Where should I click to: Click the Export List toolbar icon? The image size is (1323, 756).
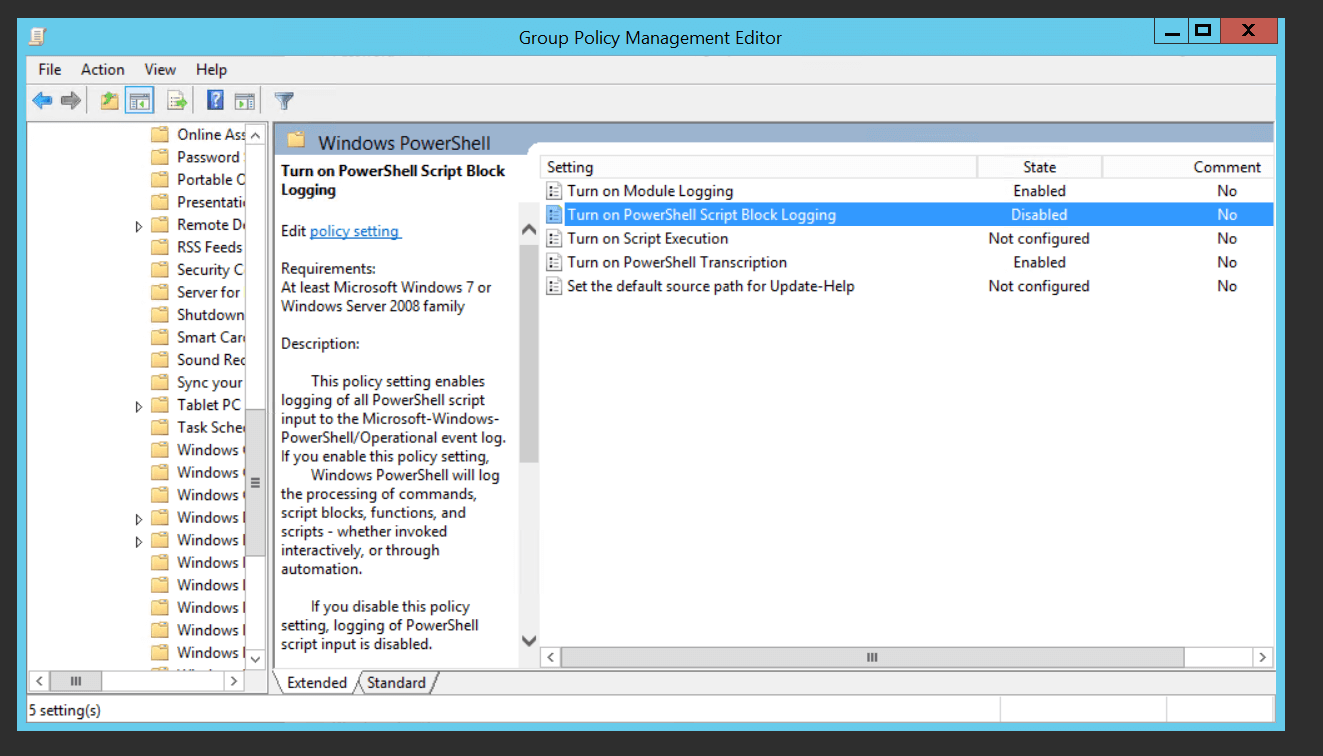coord(177,100)
